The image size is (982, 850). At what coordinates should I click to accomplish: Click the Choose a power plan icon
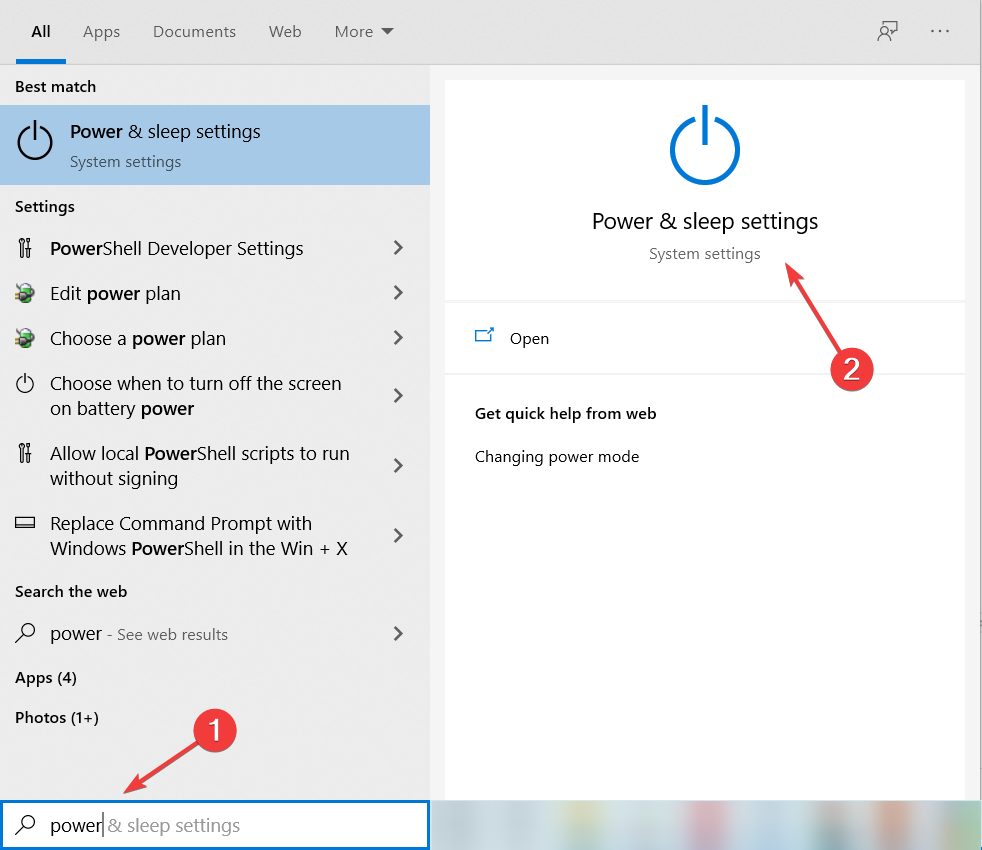[24, 338]
